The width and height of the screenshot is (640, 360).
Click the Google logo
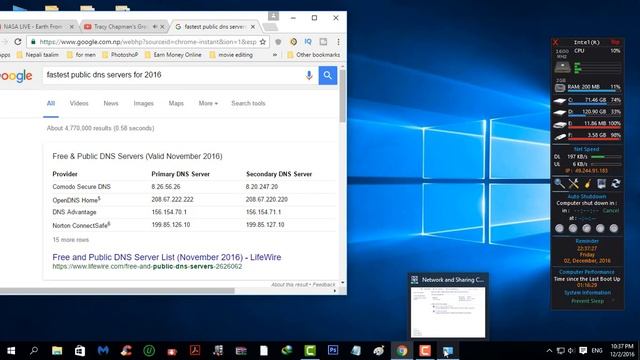[16, 76]
